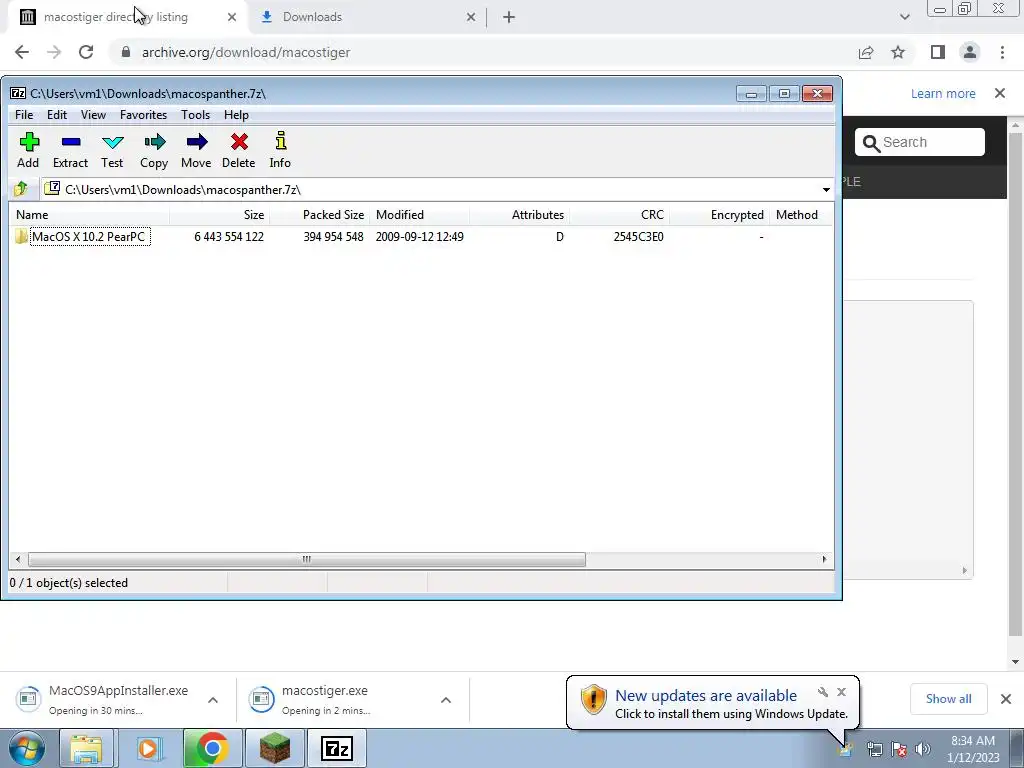Close the Windows Update notification balloon
The image size is (1024, 768).
(x=841, y=692)
